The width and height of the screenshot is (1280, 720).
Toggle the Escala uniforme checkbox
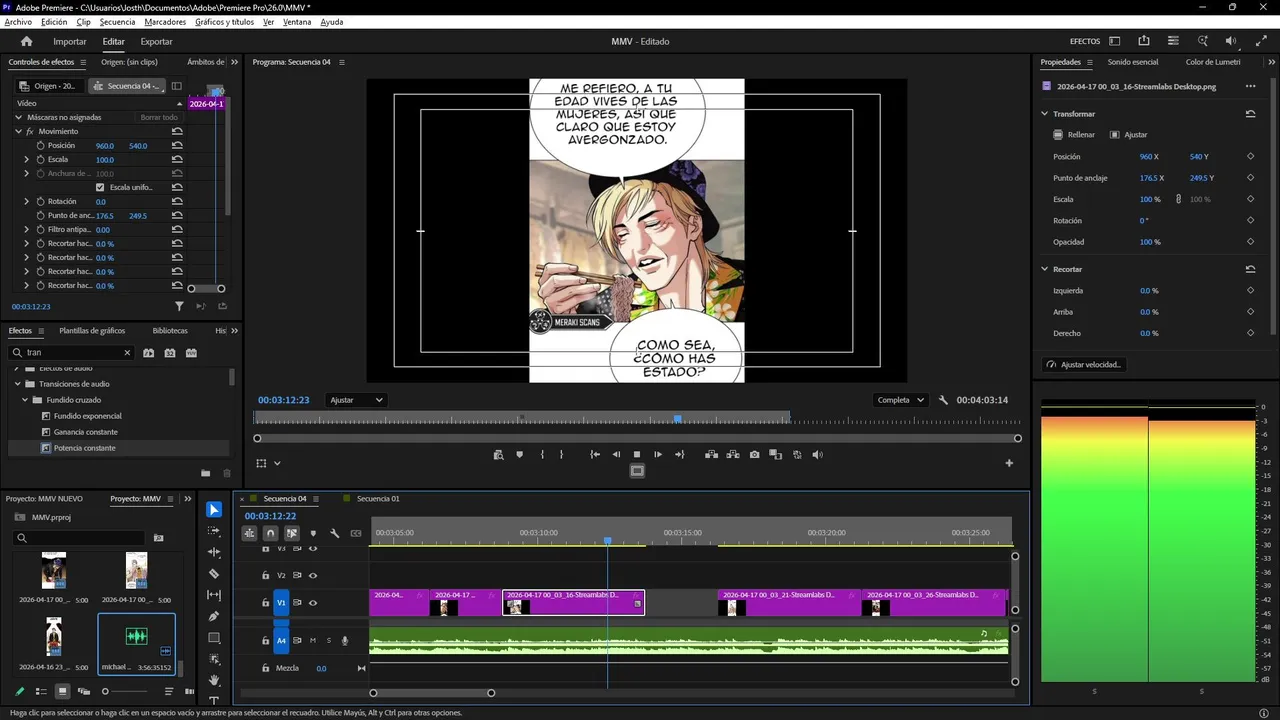pyautogui.click(x=100, y=188)
